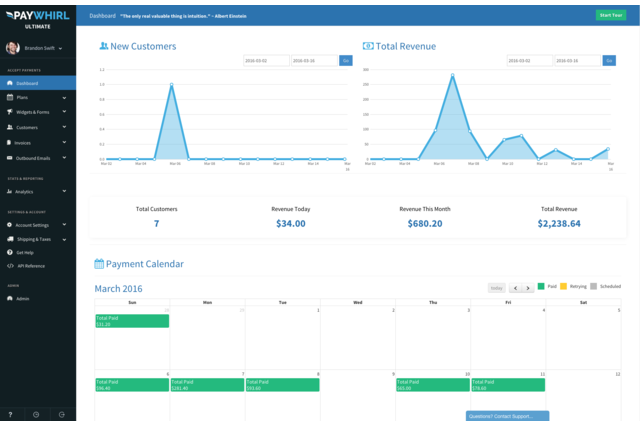Screen dimensions: 640x426
Task: Click the Account Settings gear icon
Action: pos(10,225)
